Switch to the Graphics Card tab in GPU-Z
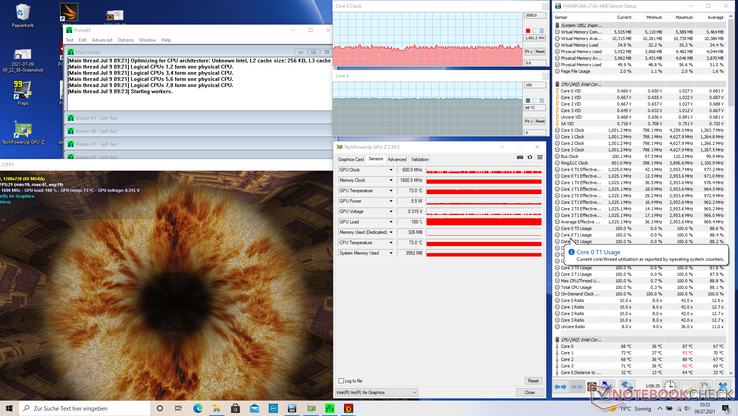The image size is (738, 416). (351, 159)
